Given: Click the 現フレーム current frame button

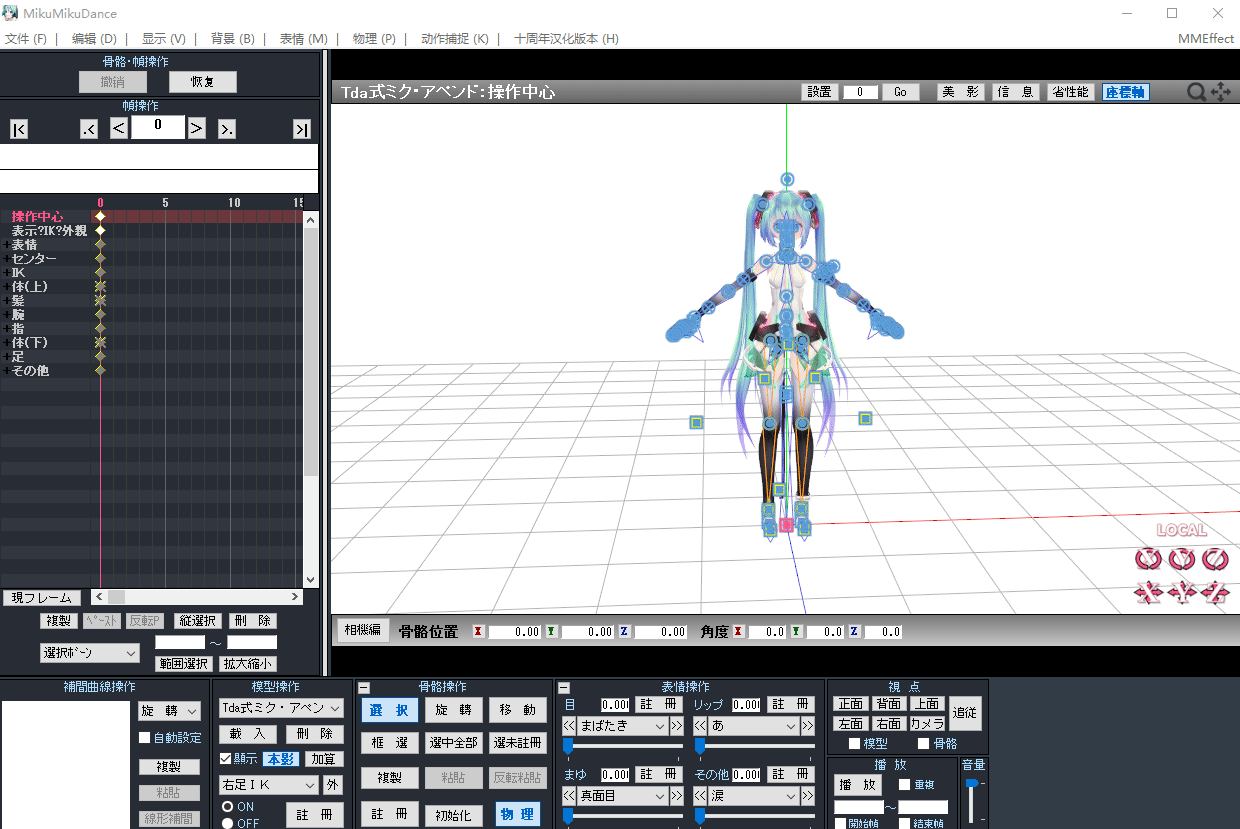Looking at the screenshot, I should (41, 597).
